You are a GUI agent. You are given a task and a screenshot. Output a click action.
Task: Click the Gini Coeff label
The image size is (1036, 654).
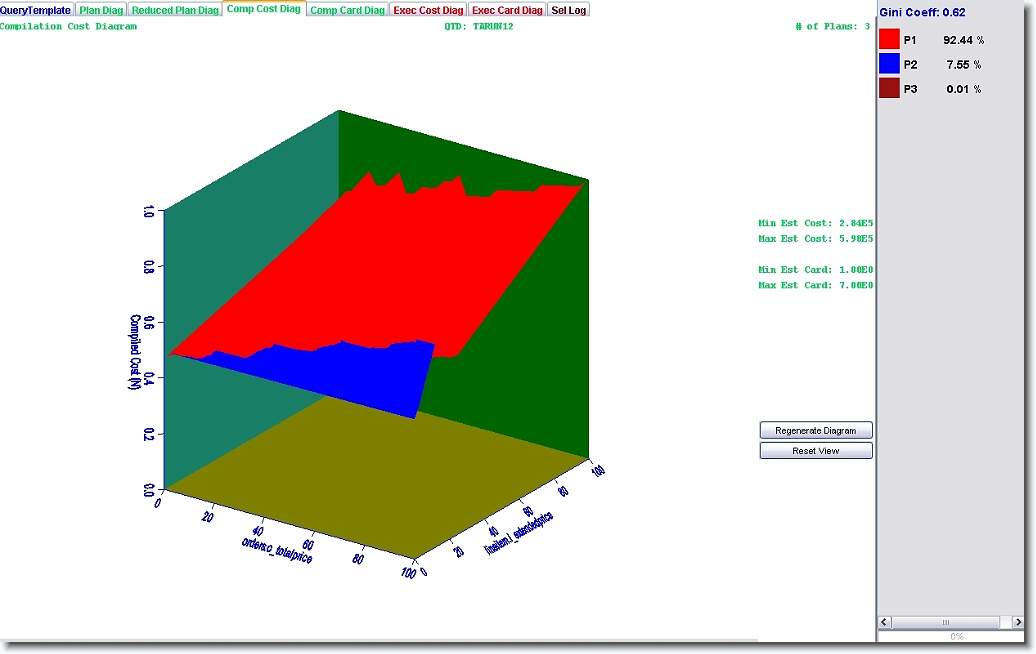[922, 12]
